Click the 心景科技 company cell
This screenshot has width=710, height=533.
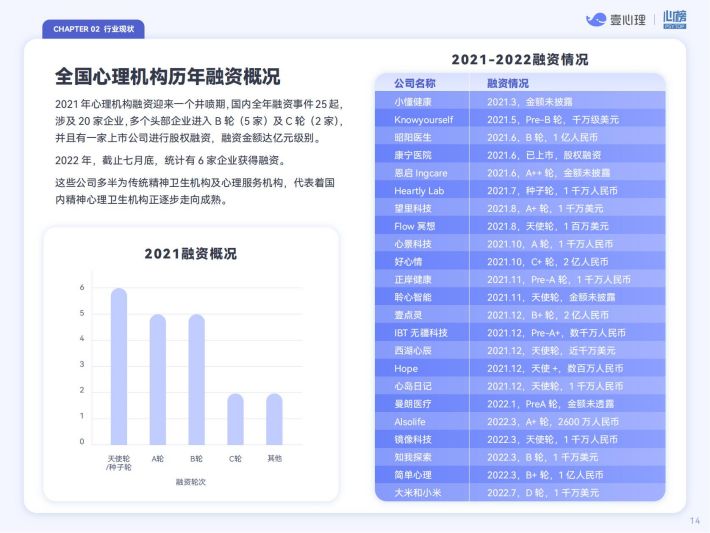coord(413,244)
